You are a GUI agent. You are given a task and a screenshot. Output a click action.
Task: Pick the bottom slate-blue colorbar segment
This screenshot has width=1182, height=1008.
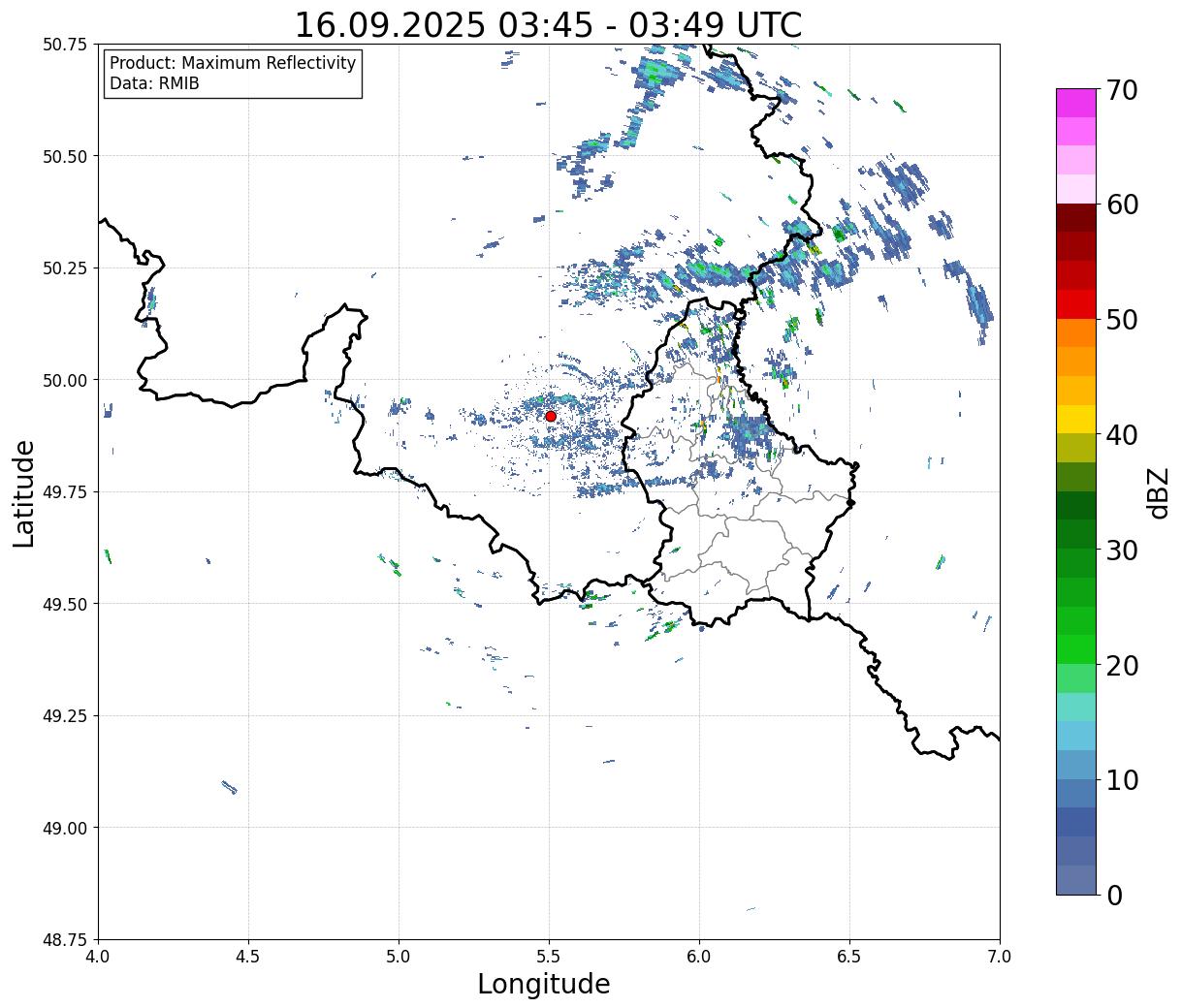(1076, 880)
